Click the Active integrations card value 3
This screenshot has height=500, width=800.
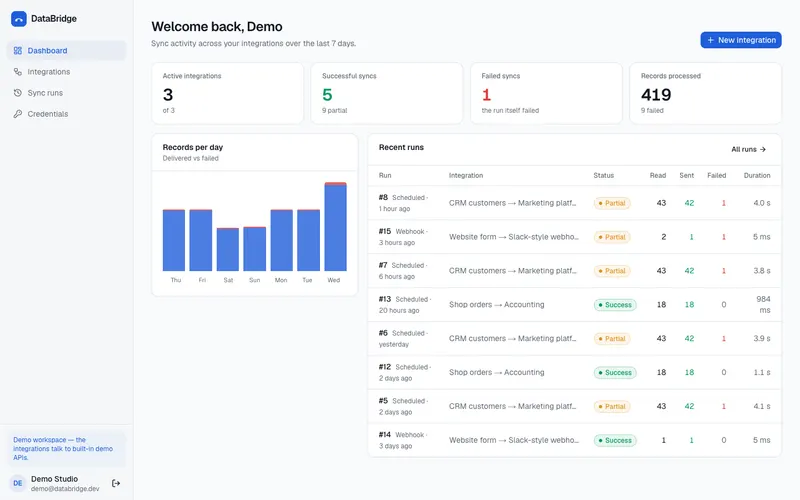point(168,94)
